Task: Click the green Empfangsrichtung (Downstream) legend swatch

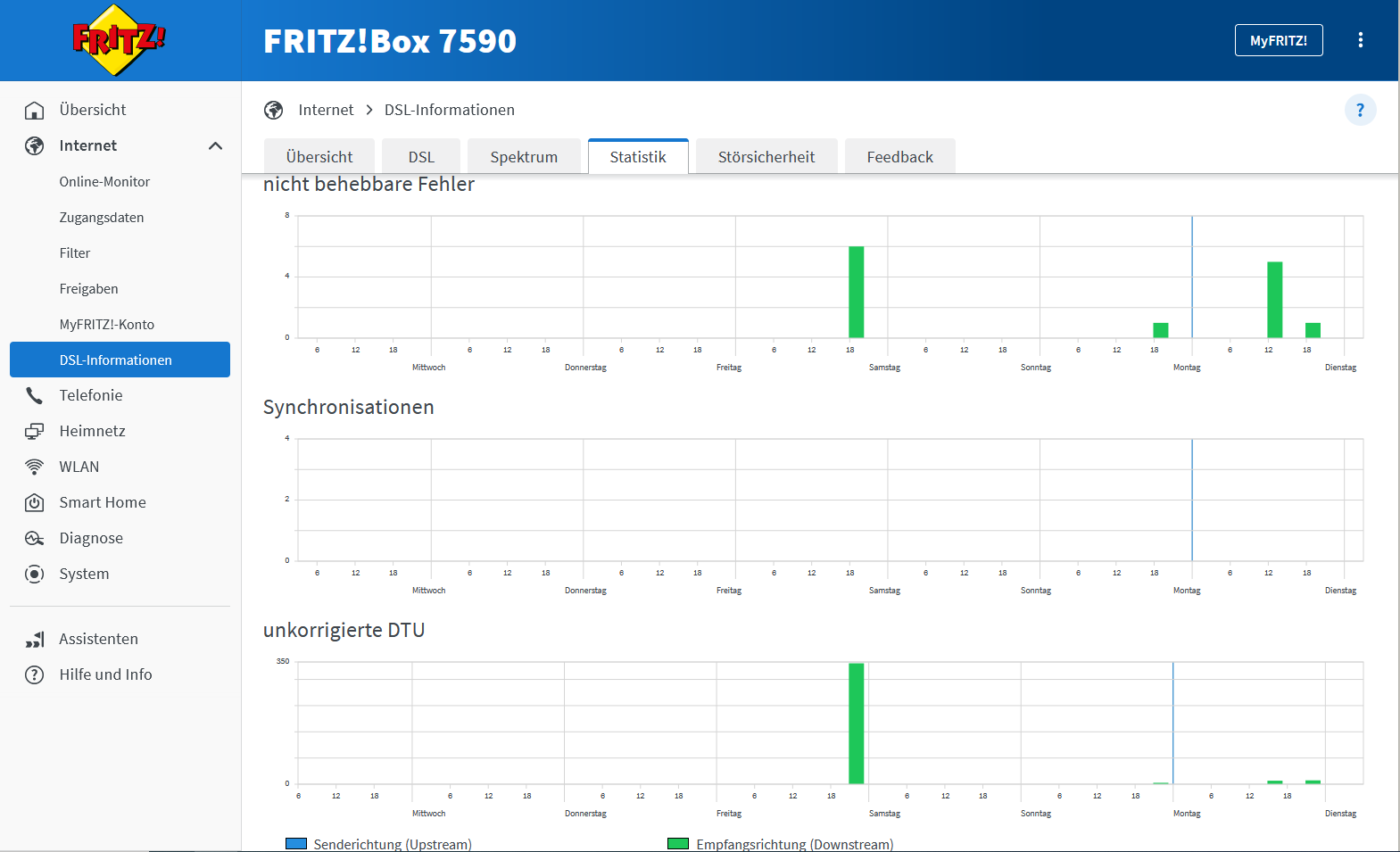Action: pyautogui.click(x=678, y=844)
